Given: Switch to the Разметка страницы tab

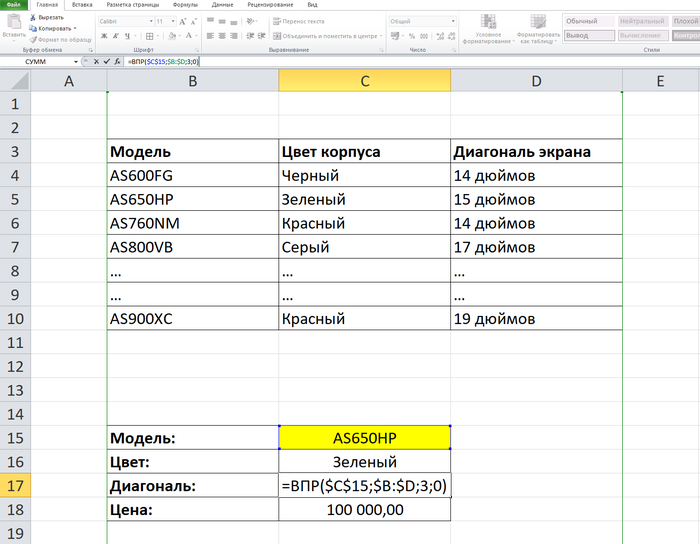Looking at the screenshot, I should pos(133,5).
